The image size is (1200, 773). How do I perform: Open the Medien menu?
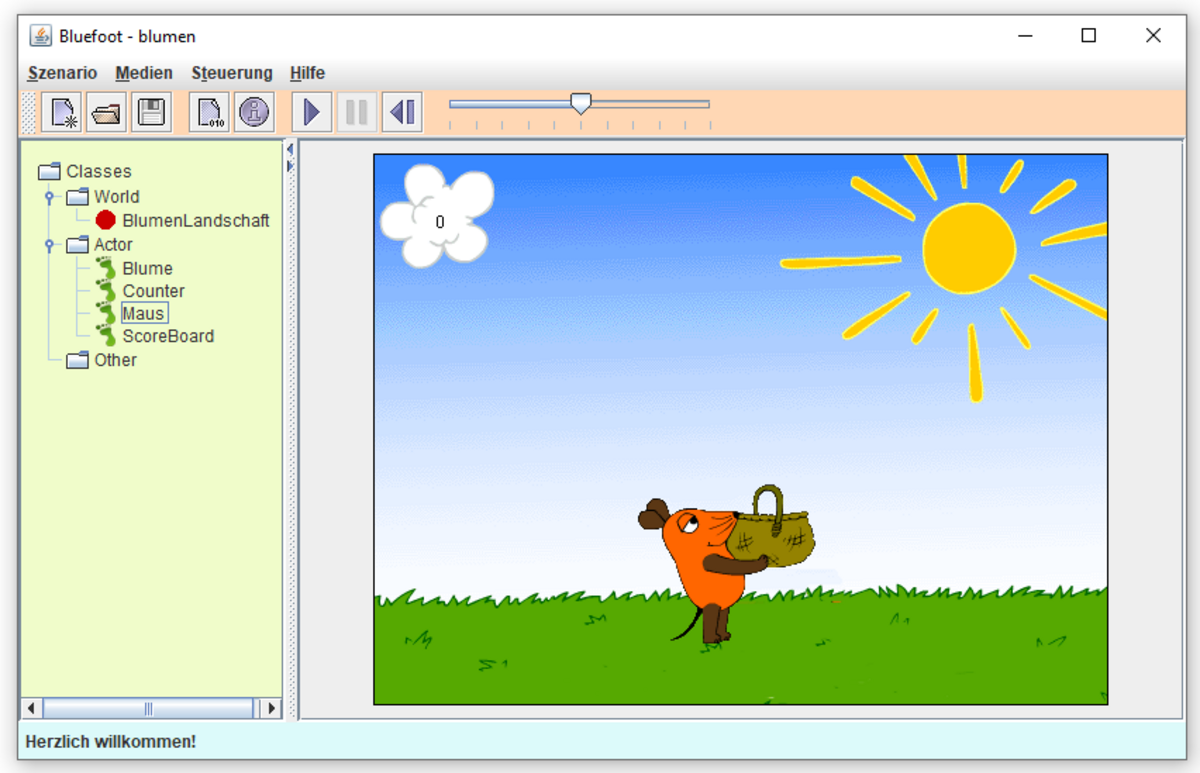[x=144, y=73]
